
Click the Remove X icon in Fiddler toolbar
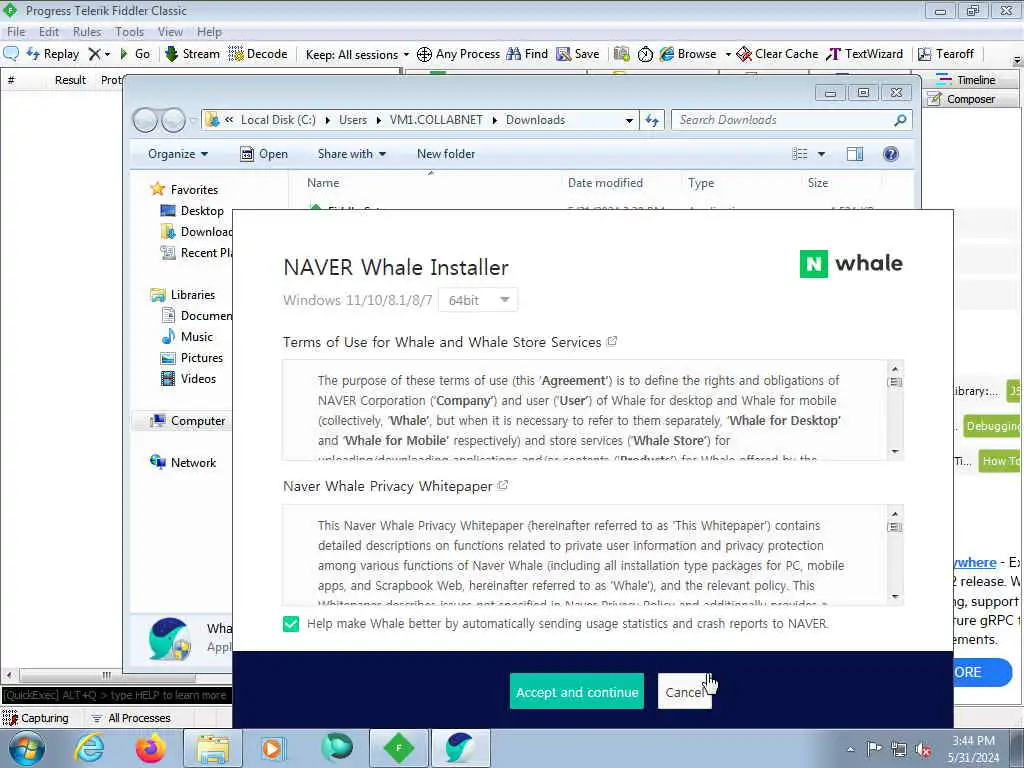click(95, 54)
